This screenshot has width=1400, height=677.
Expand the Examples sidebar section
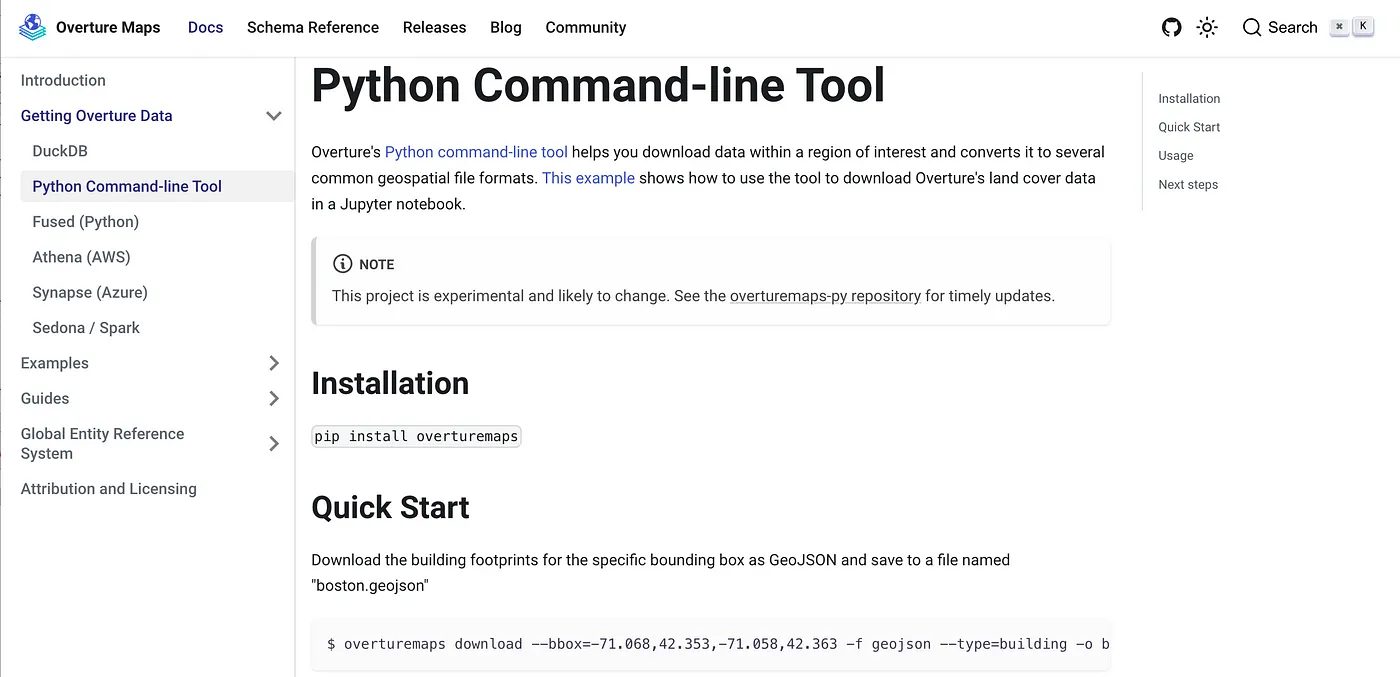click(x=273, y=363)
